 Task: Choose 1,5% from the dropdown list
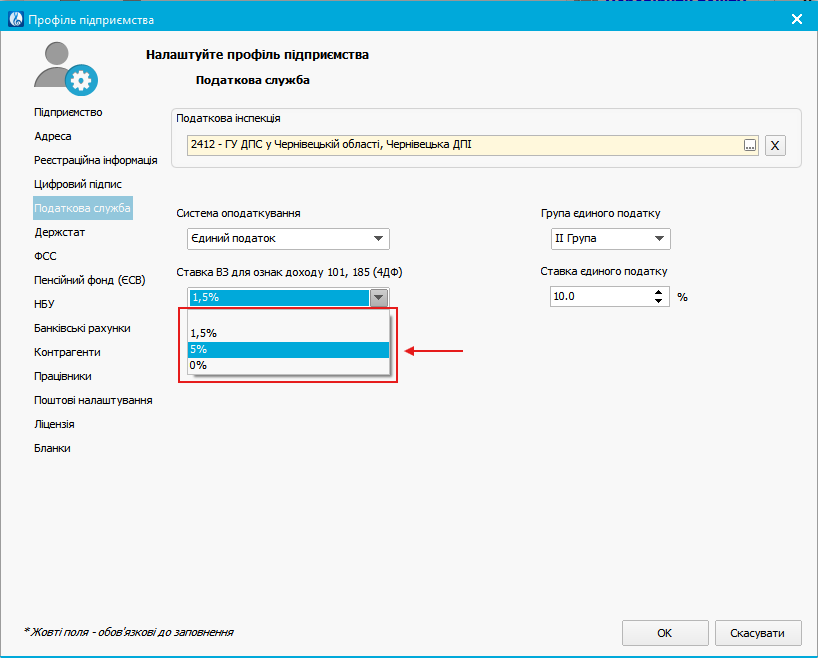[x=288, y=333]
